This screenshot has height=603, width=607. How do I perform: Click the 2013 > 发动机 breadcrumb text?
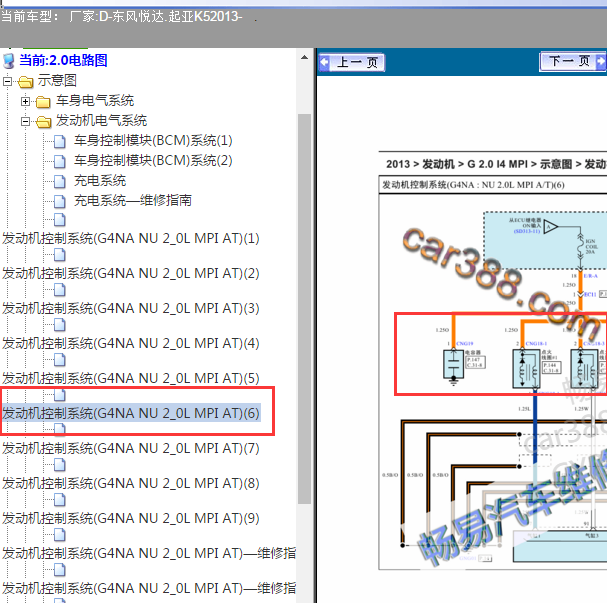pos(420,164)
